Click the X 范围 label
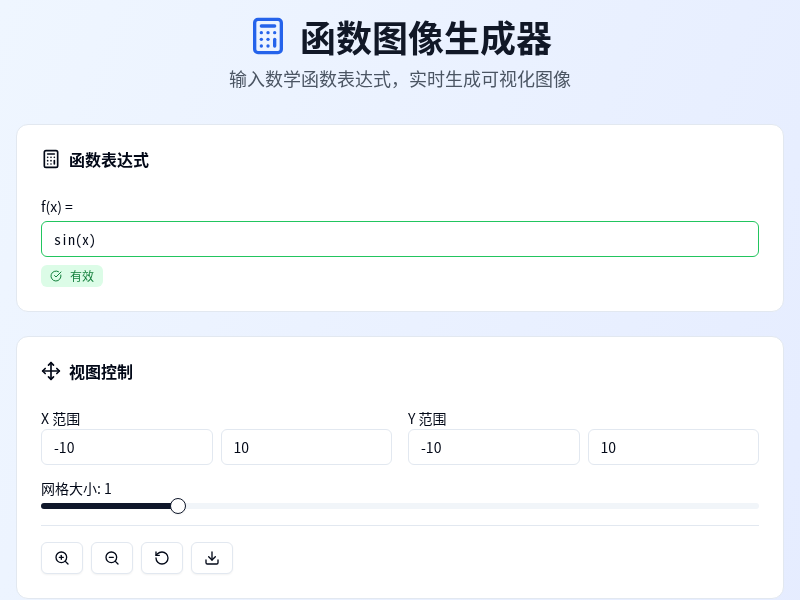 pos(61,419)
